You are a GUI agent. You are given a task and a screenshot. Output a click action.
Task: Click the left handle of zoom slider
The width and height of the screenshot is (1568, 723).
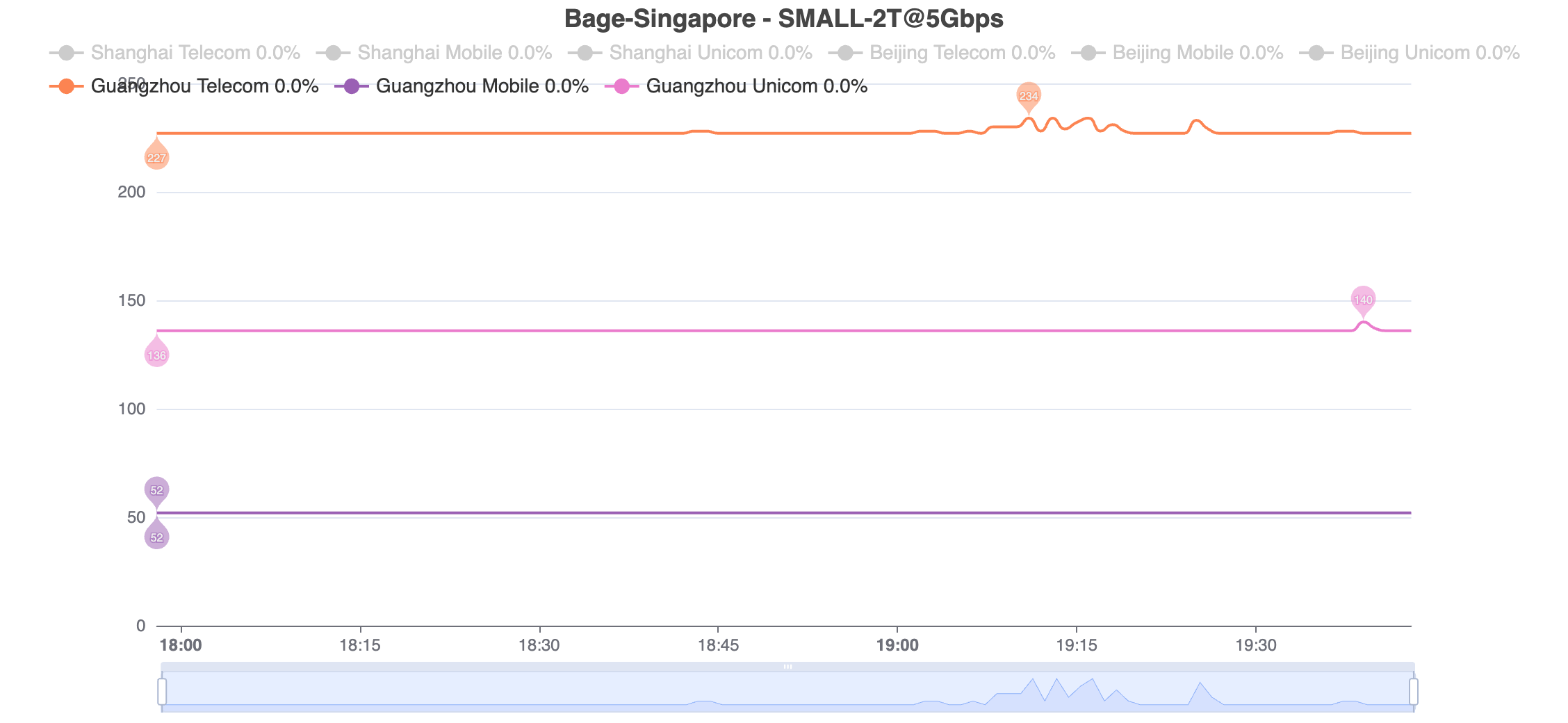pyautogui.click(x=162, y=692)
